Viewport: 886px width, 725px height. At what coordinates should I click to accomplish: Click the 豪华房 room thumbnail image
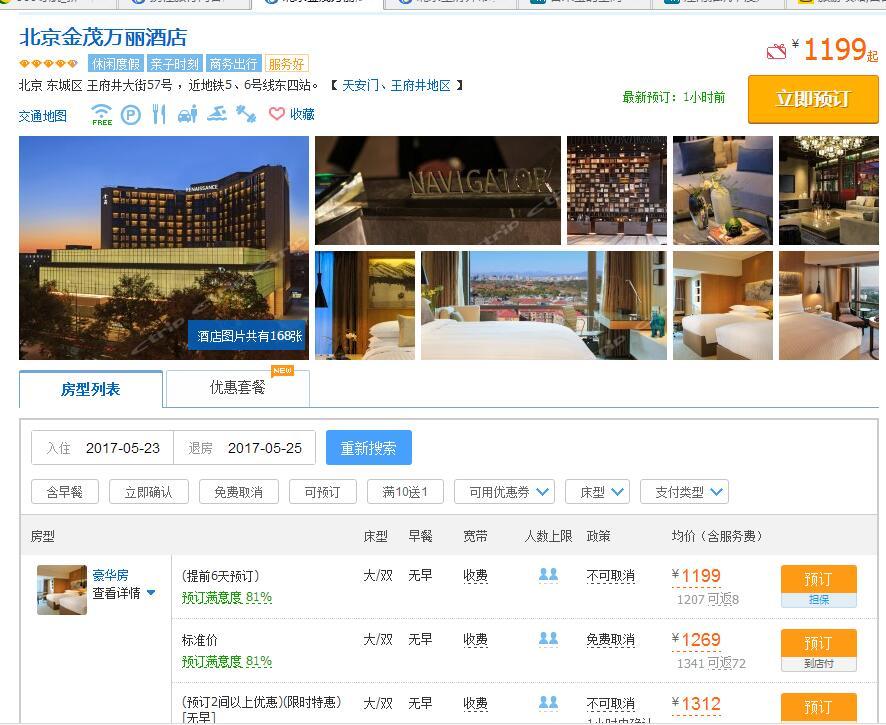tap(62, 589)
